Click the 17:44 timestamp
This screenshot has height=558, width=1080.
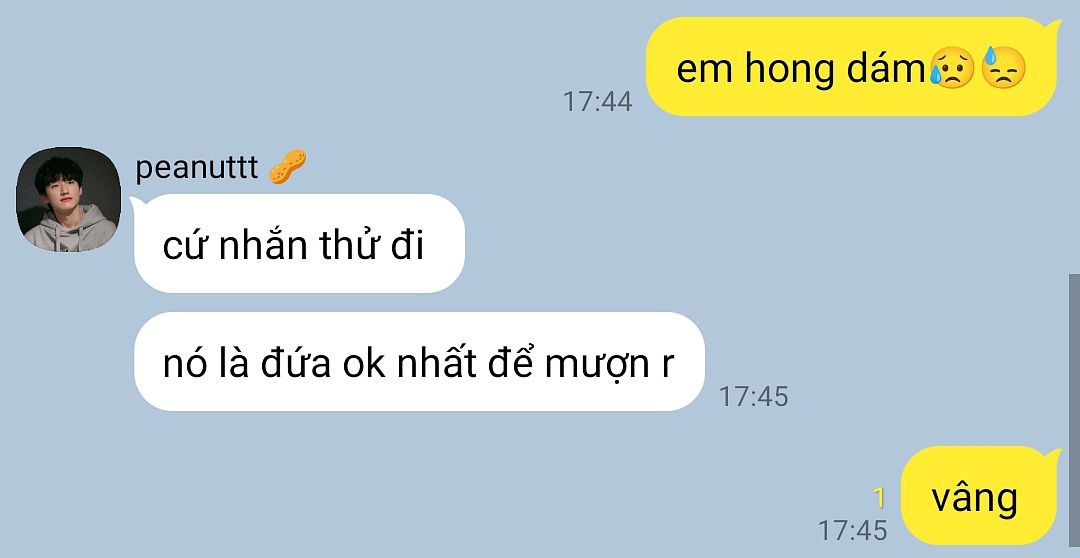click(x=597, y=101)
